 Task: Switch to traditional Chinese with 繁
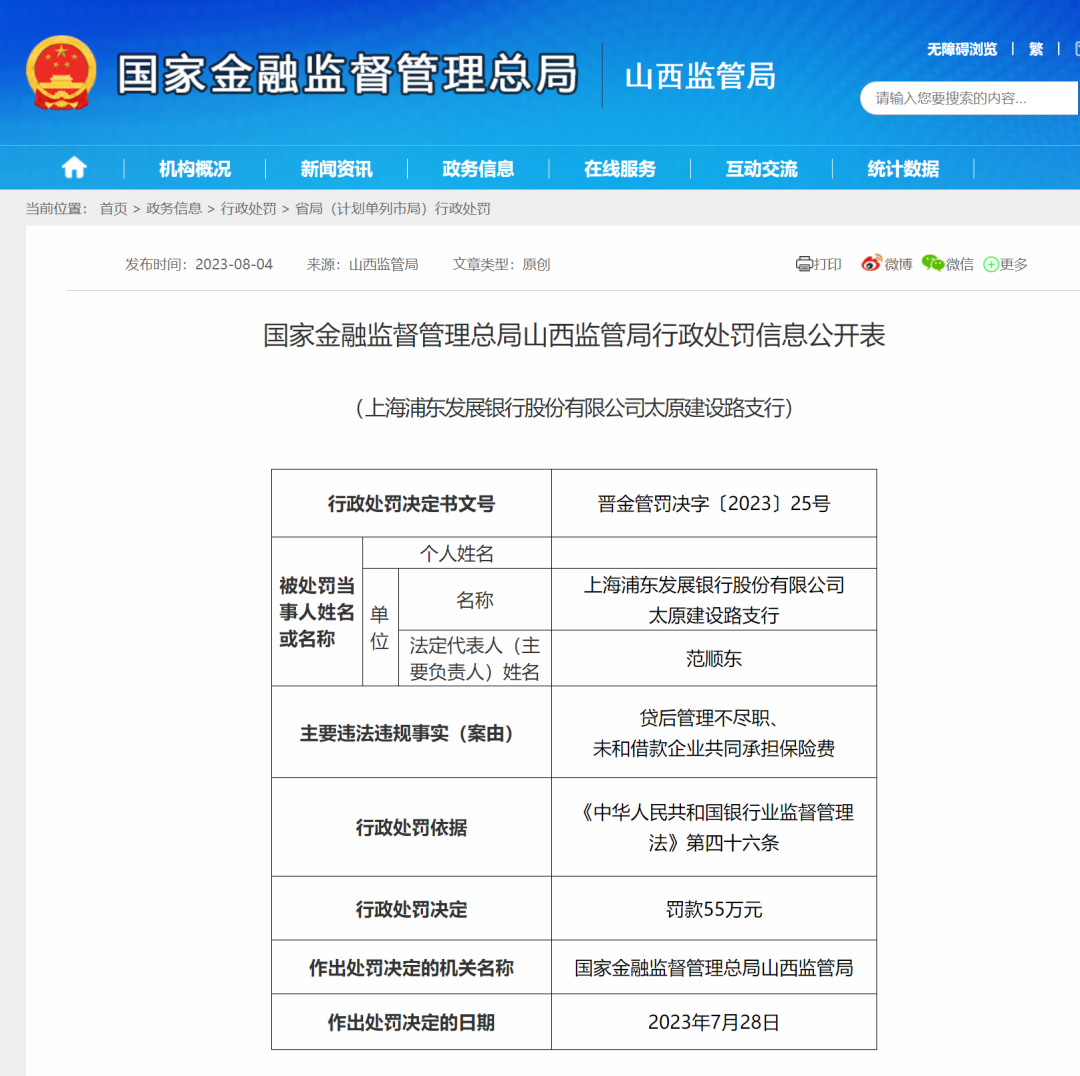[1036, 49]
